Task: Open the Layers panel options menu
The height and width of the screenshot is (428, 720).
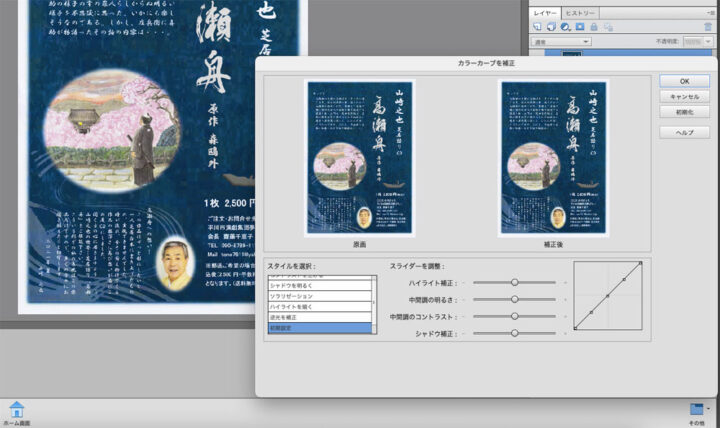Action: pyautogui.click(x=708, y=11)
